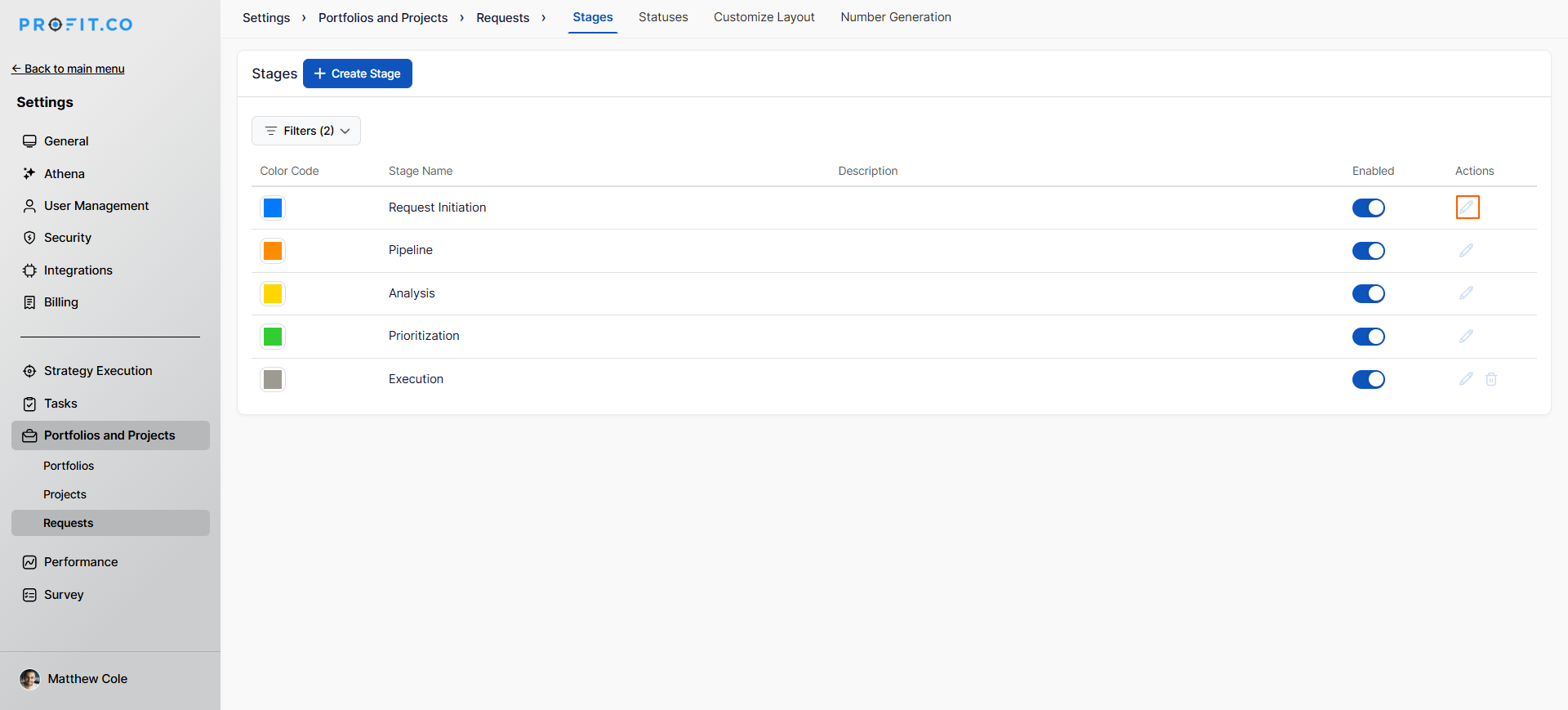Click the orange Pipeline color swatch
1568x710 pixels.
(x=273, y=251)
